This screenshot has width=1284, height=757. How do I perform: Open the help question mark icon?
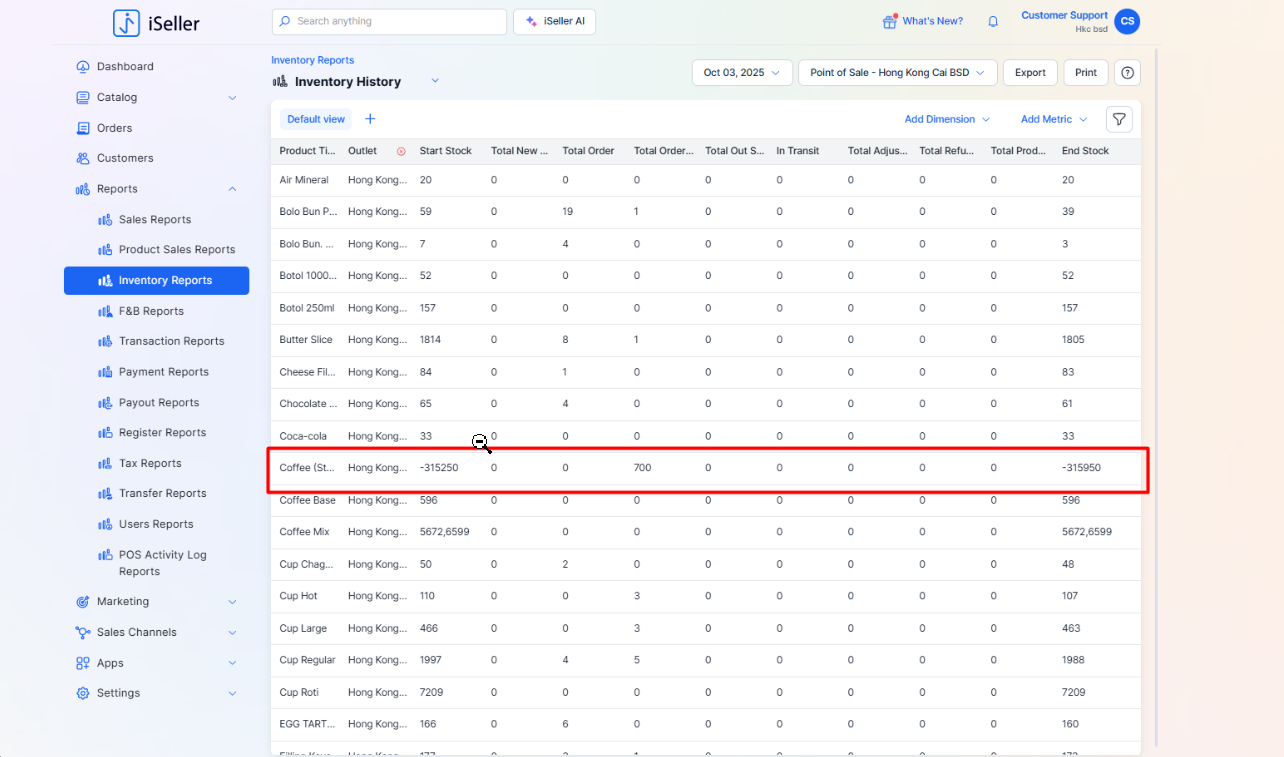tap(1128, 73)
